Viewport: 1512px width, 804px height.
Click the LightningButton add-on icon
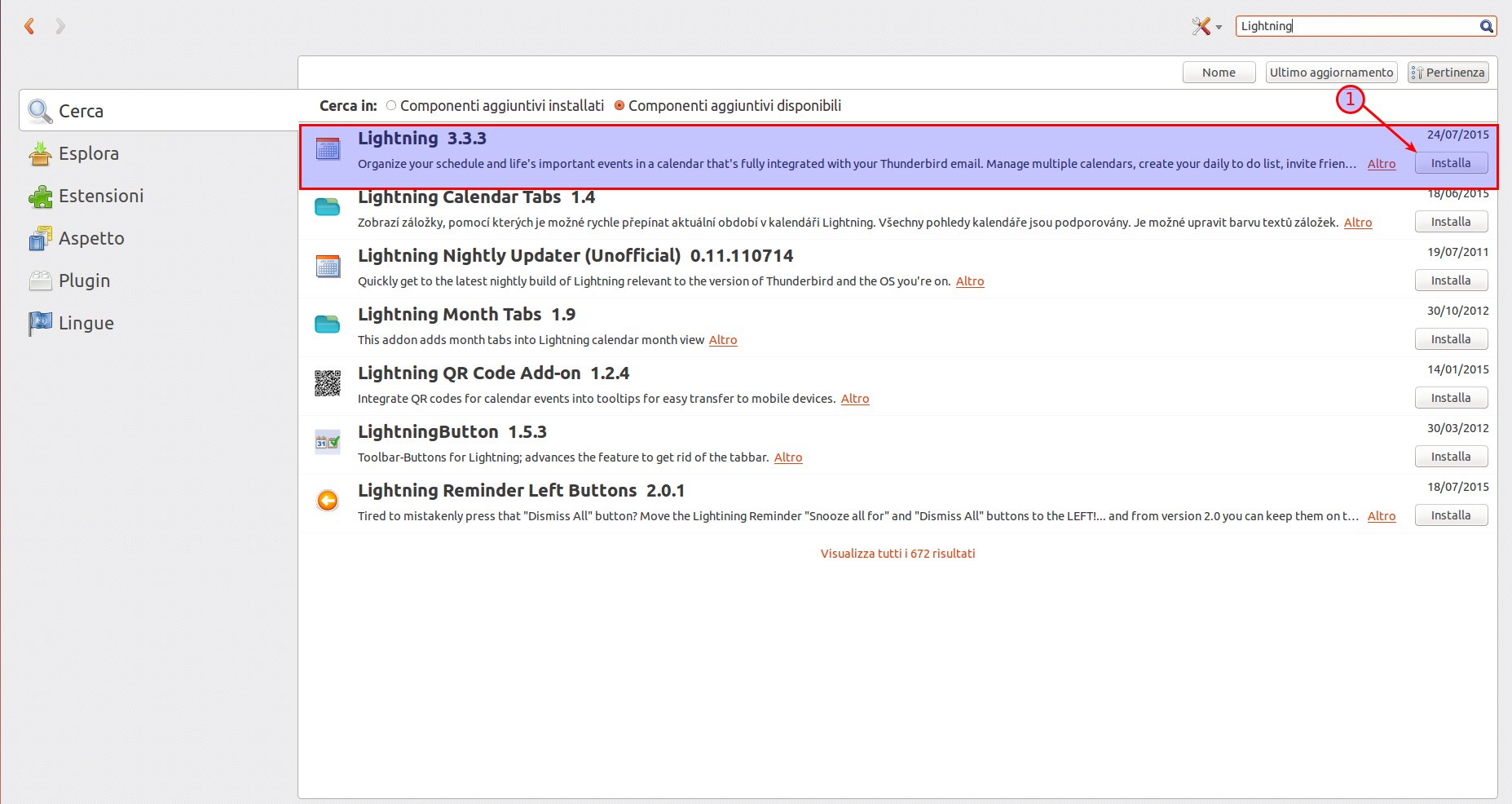[328, 442]
